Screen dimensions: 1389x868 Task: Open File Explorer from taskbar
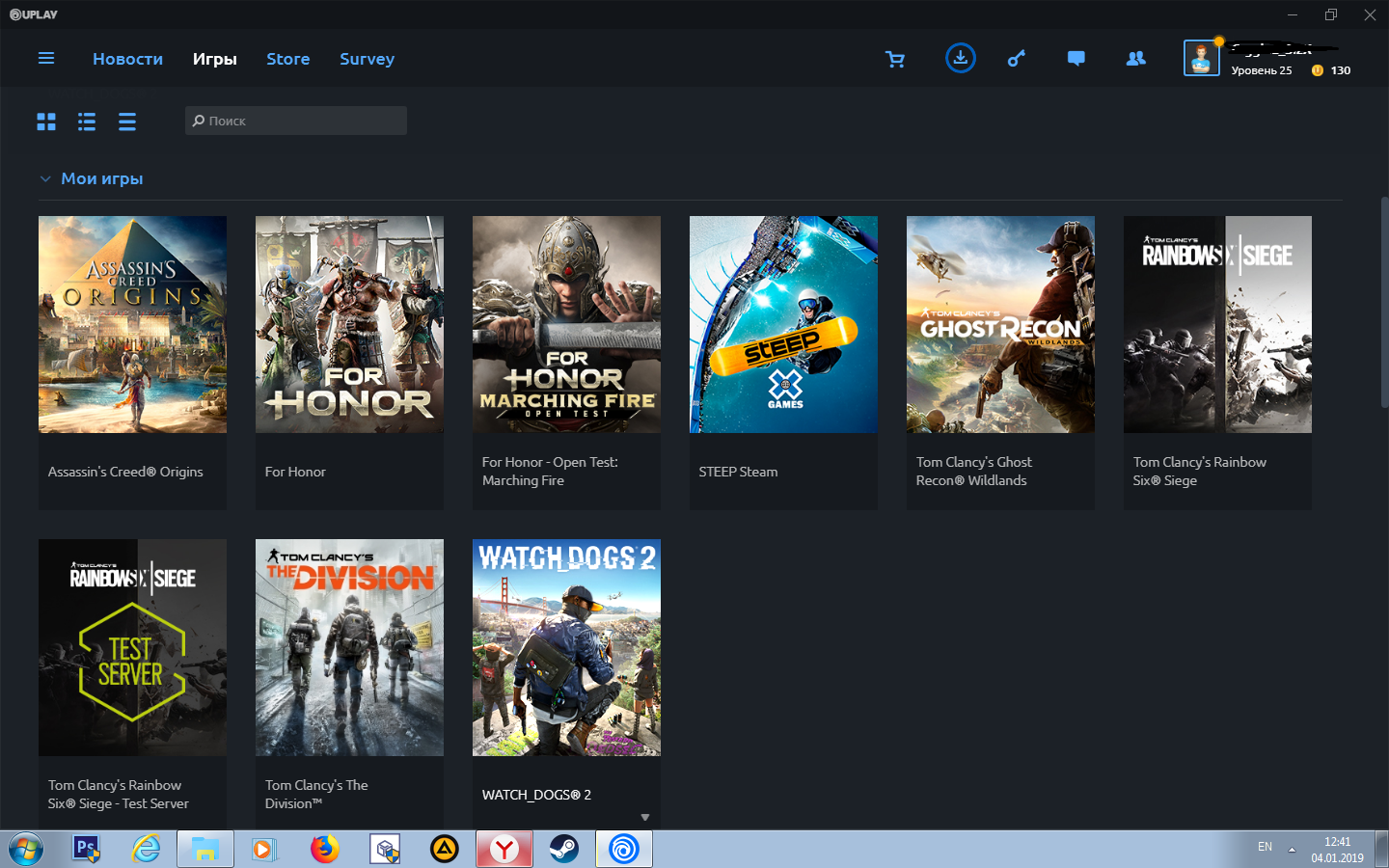pyautogui.click(x=204, y=850)
